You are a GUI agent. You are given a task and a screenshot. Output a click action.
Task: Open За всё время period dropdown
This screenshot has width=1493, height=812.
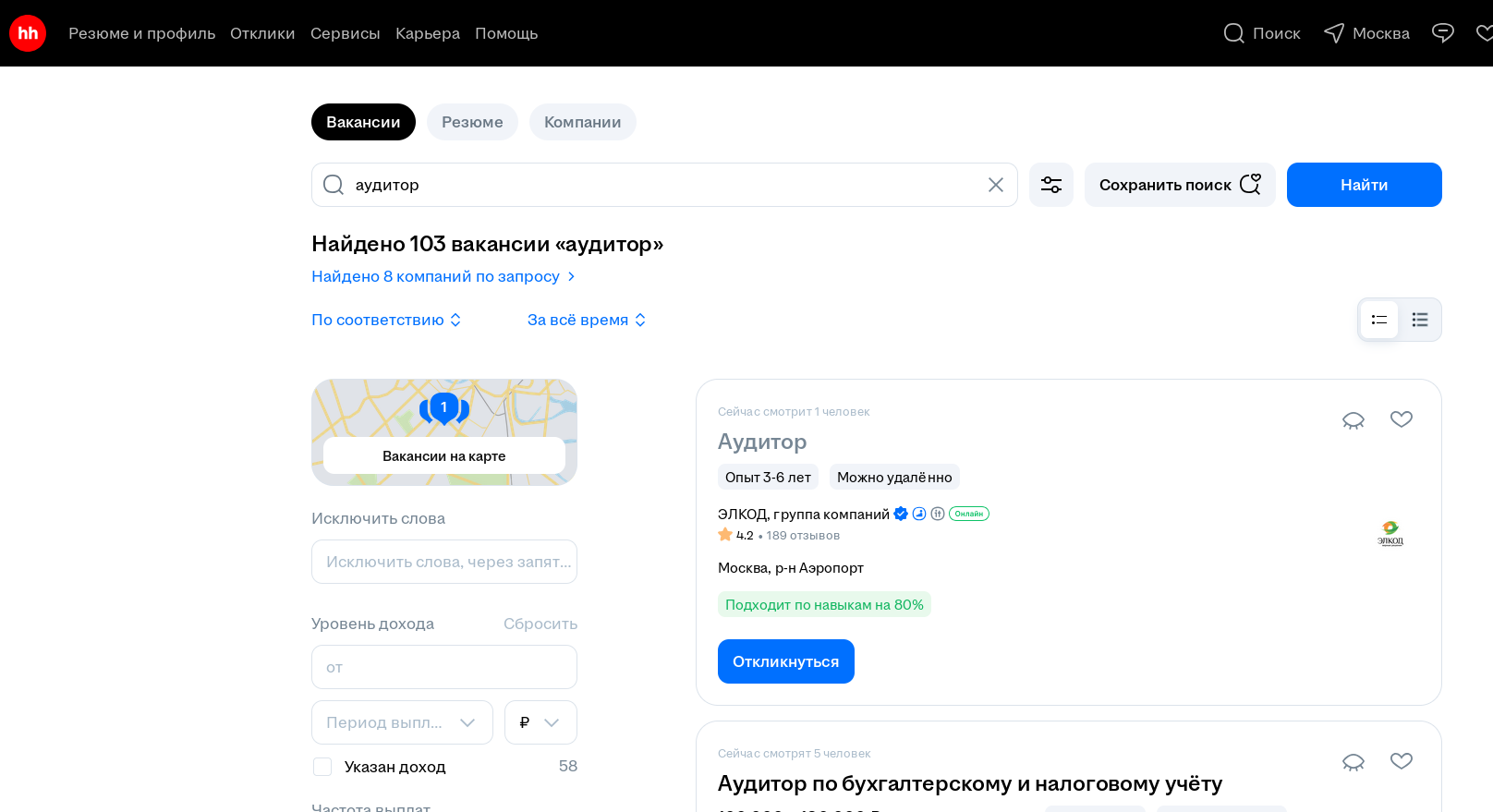[587, 320]
